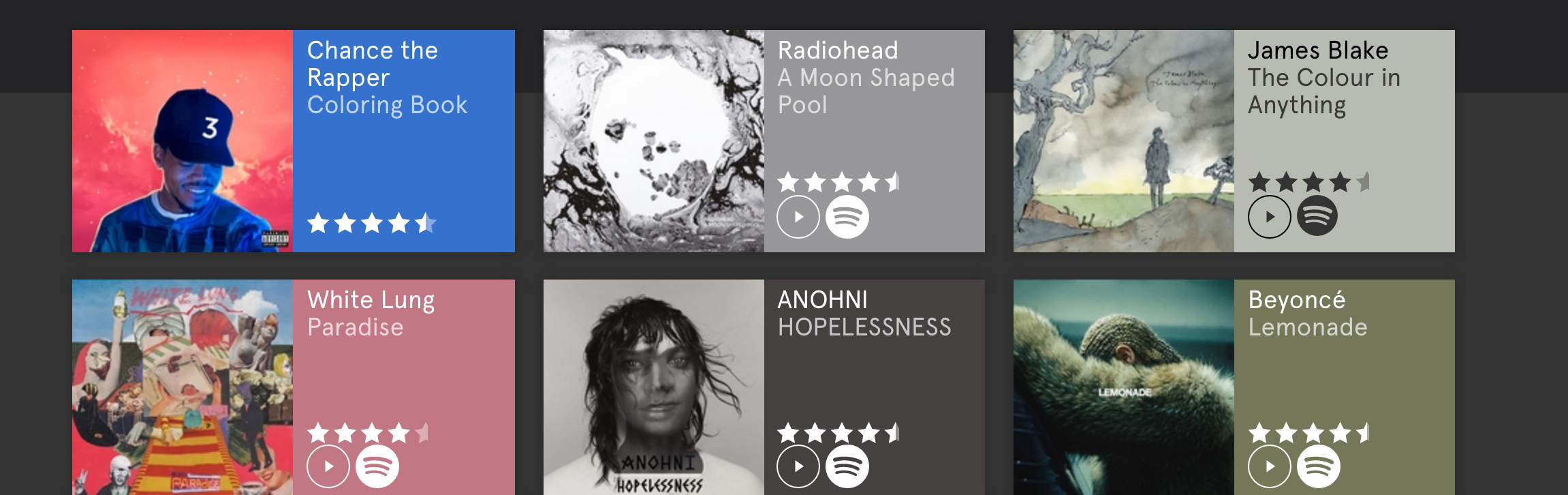Open White Lung Paradise on Spotify
This screenshot has height=495, width=1568.
point(377,466)
